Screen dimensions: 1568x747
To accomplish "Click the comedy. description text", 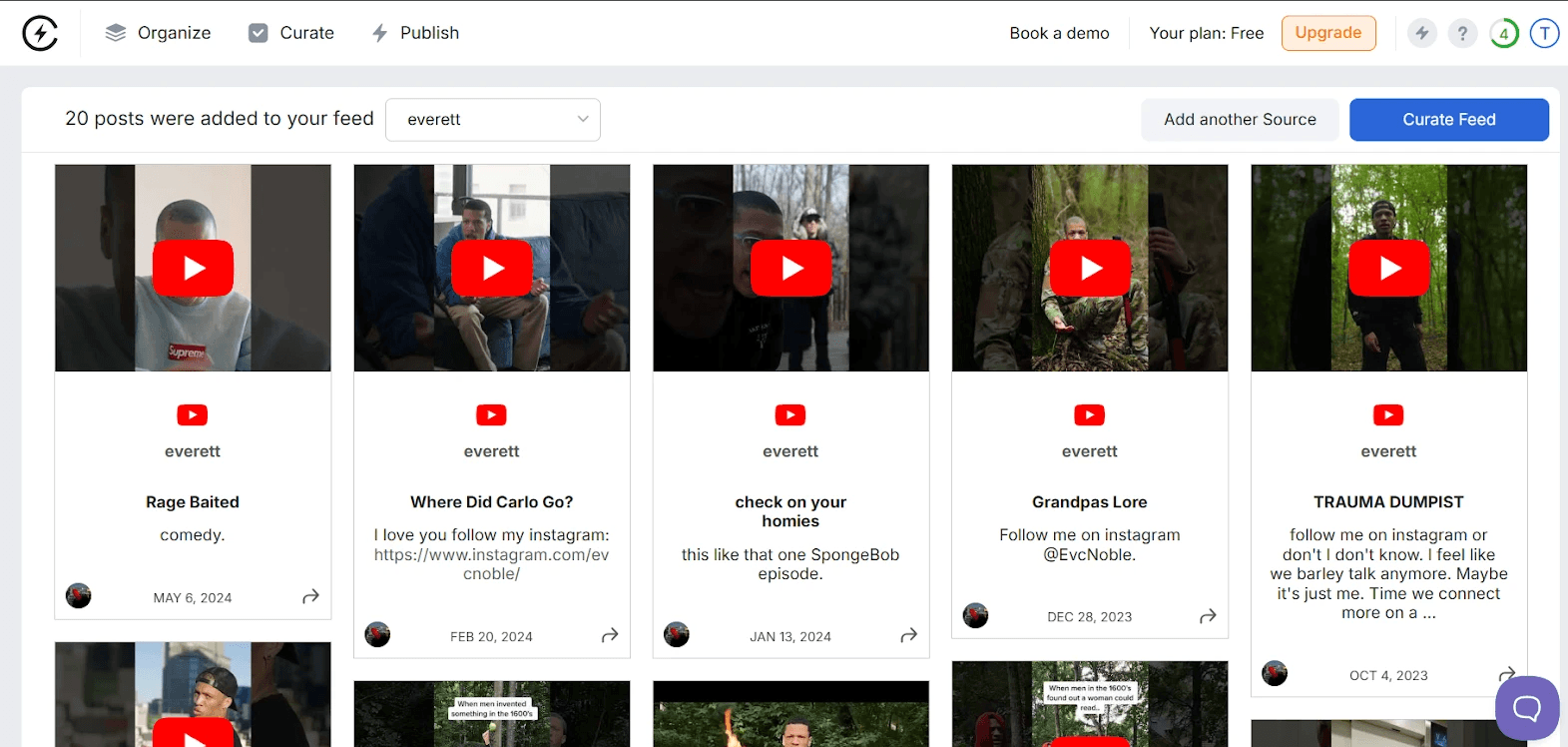I will [193, 535].
